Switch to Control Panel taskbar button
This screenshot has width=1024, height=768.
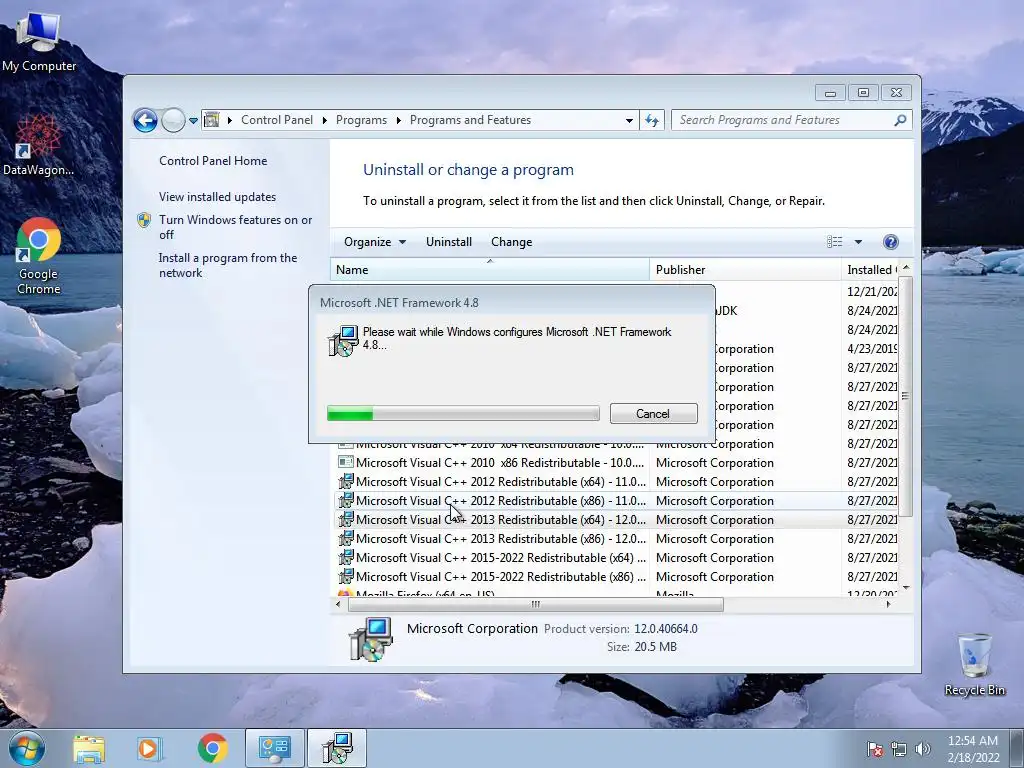pos(275,749)
